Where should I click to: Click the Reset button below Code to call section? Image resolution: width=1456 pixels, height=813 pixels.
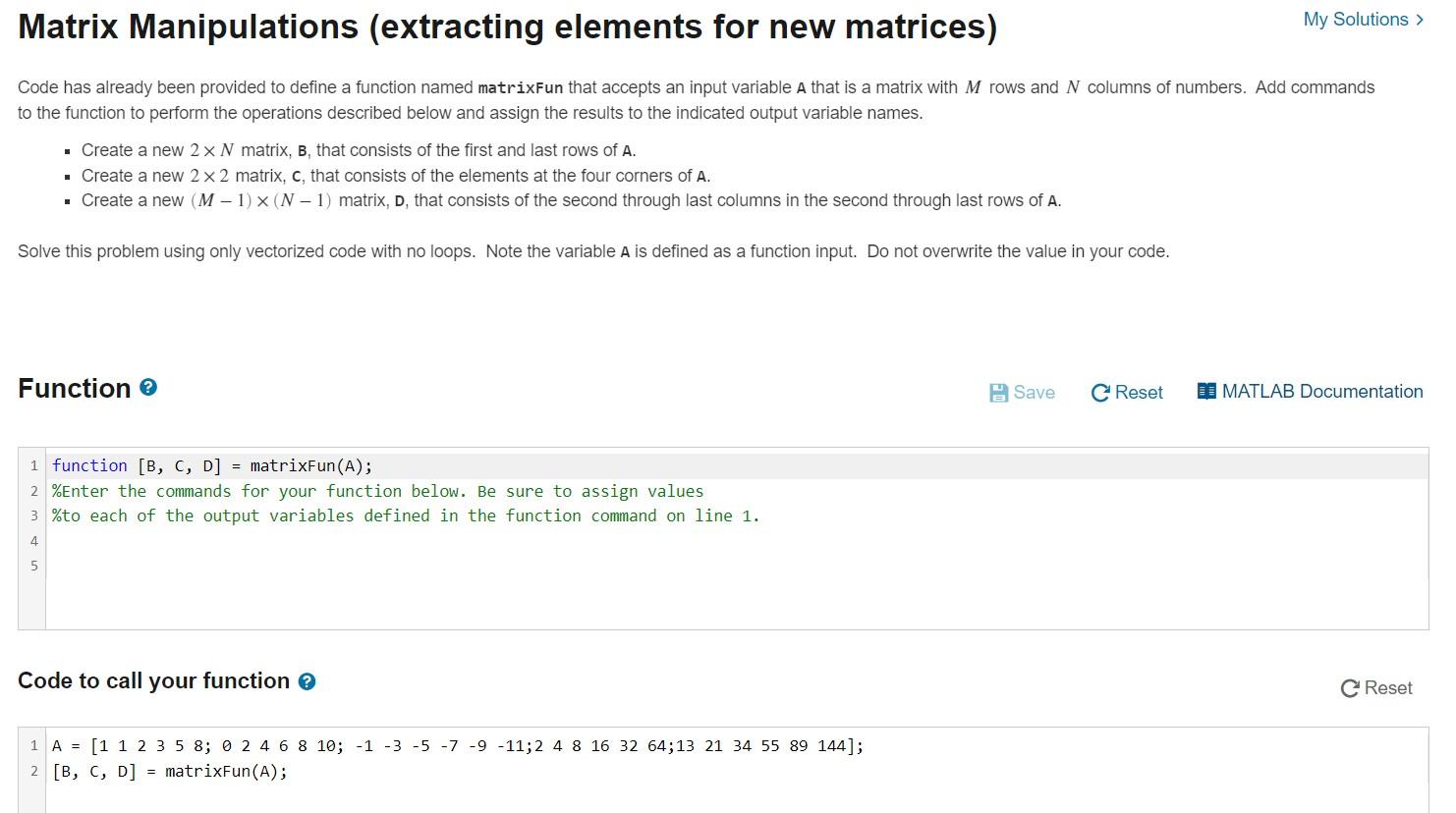tap(1375, 687)
